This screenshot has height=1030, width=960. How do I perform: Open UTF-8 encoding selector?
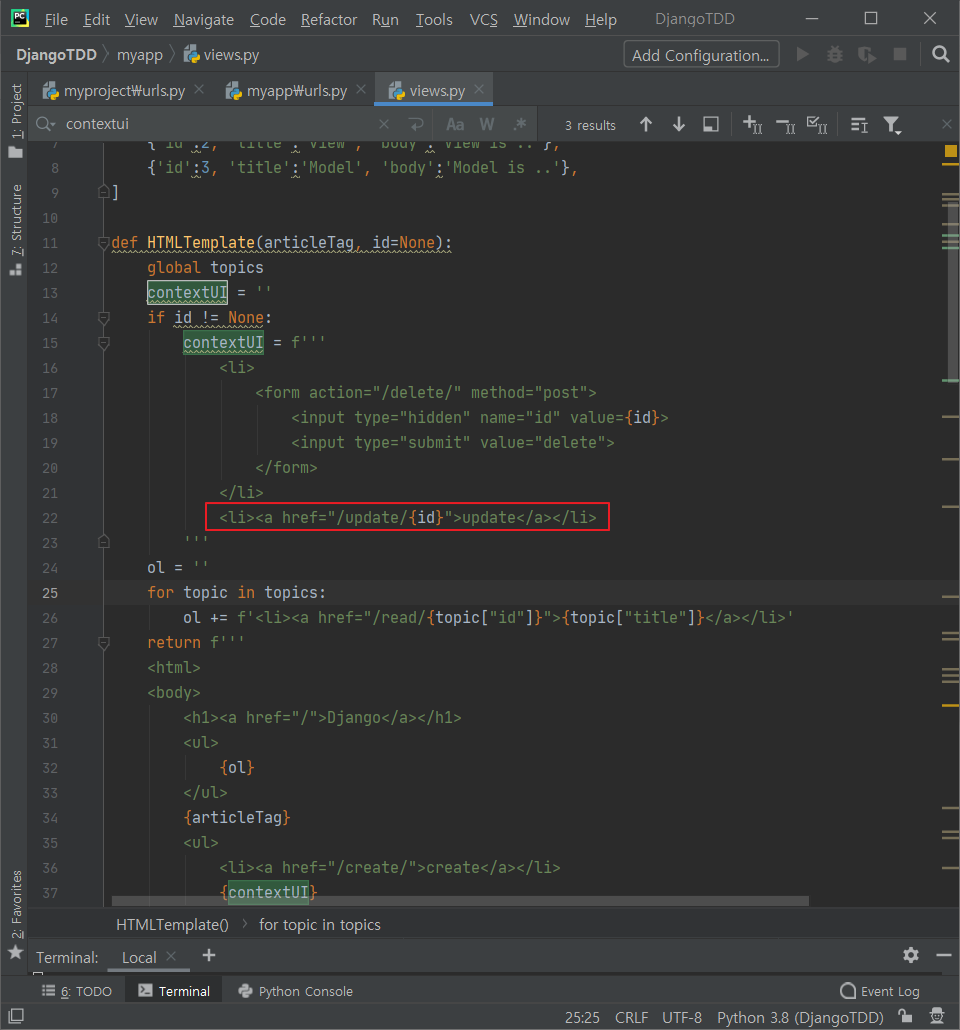click(x=681, y=1018)
